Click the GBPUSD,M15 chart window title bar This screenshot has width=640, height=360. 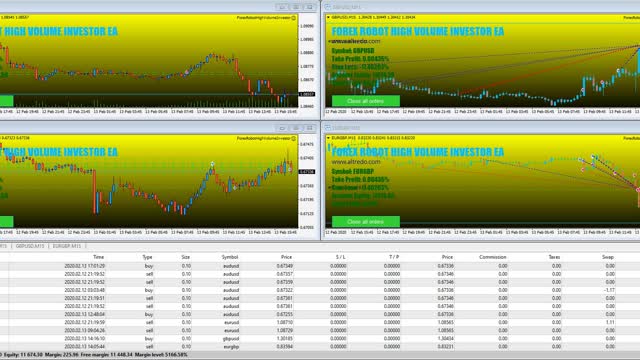pos(482,7)
